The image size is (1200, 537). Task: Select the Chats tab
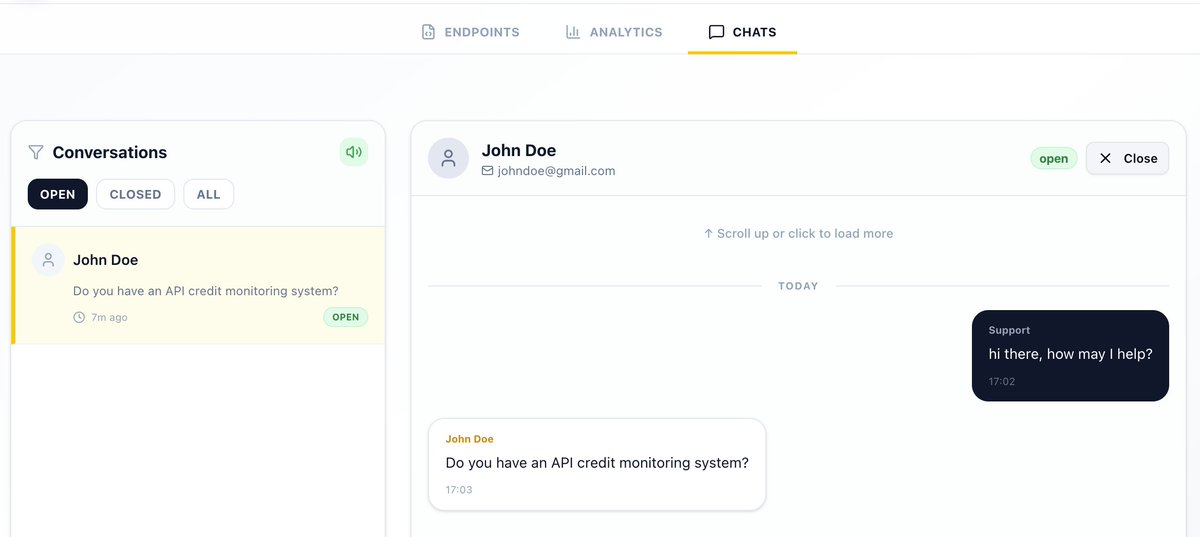(x=742, y=32)
